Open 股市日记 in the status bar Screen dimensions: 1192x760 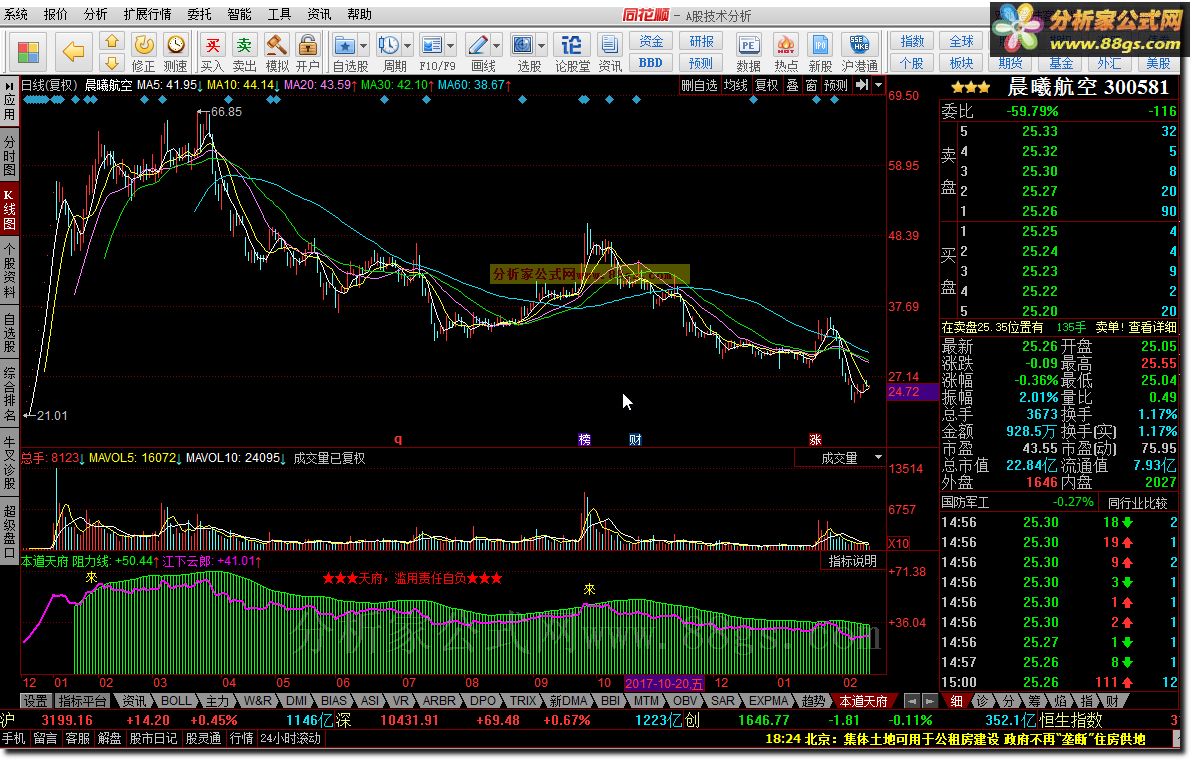point(153,738)
